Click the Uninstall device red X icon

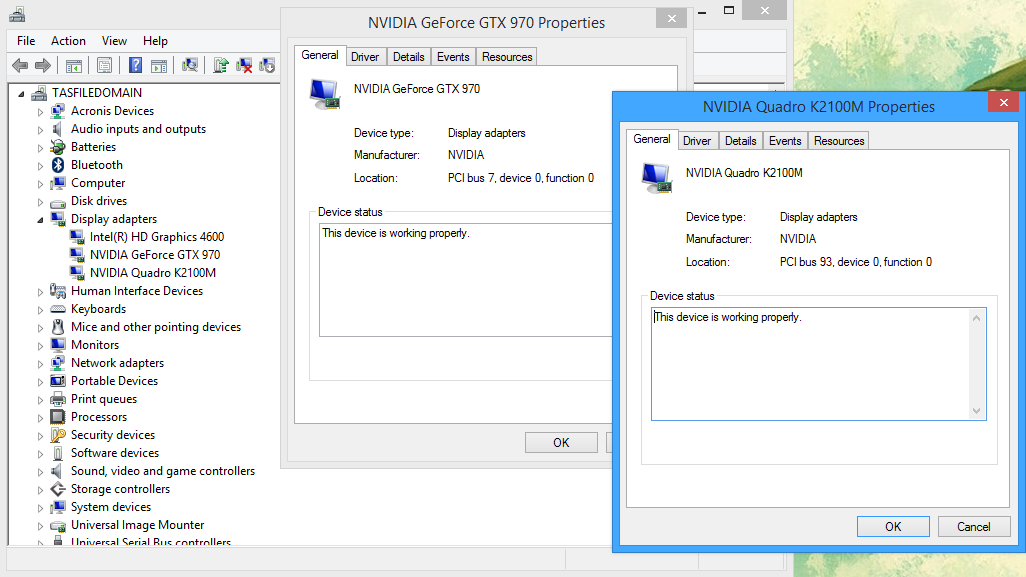tap(244, 65)
